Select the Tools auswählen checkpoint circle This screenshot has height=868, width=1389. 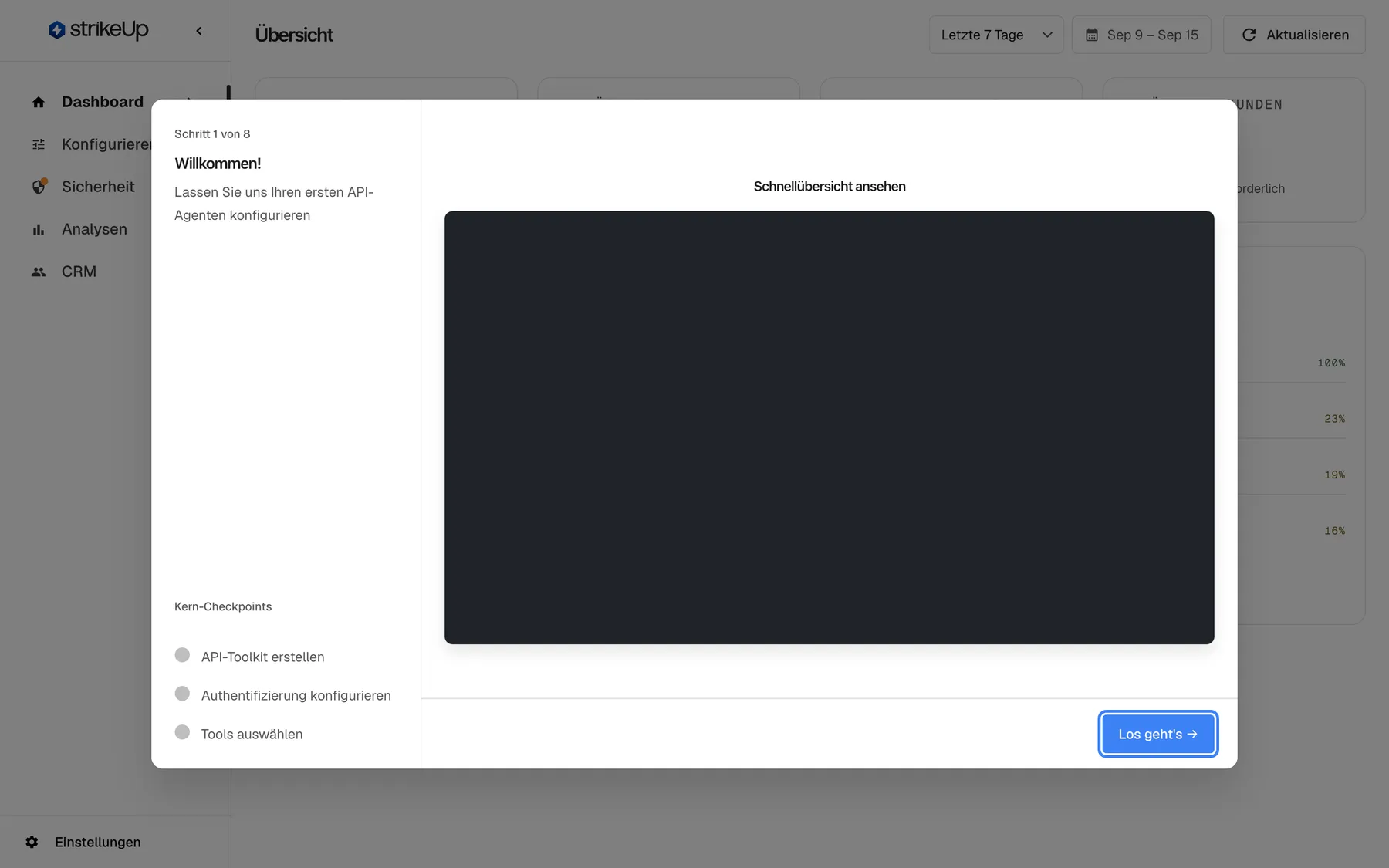coord(182,732)
